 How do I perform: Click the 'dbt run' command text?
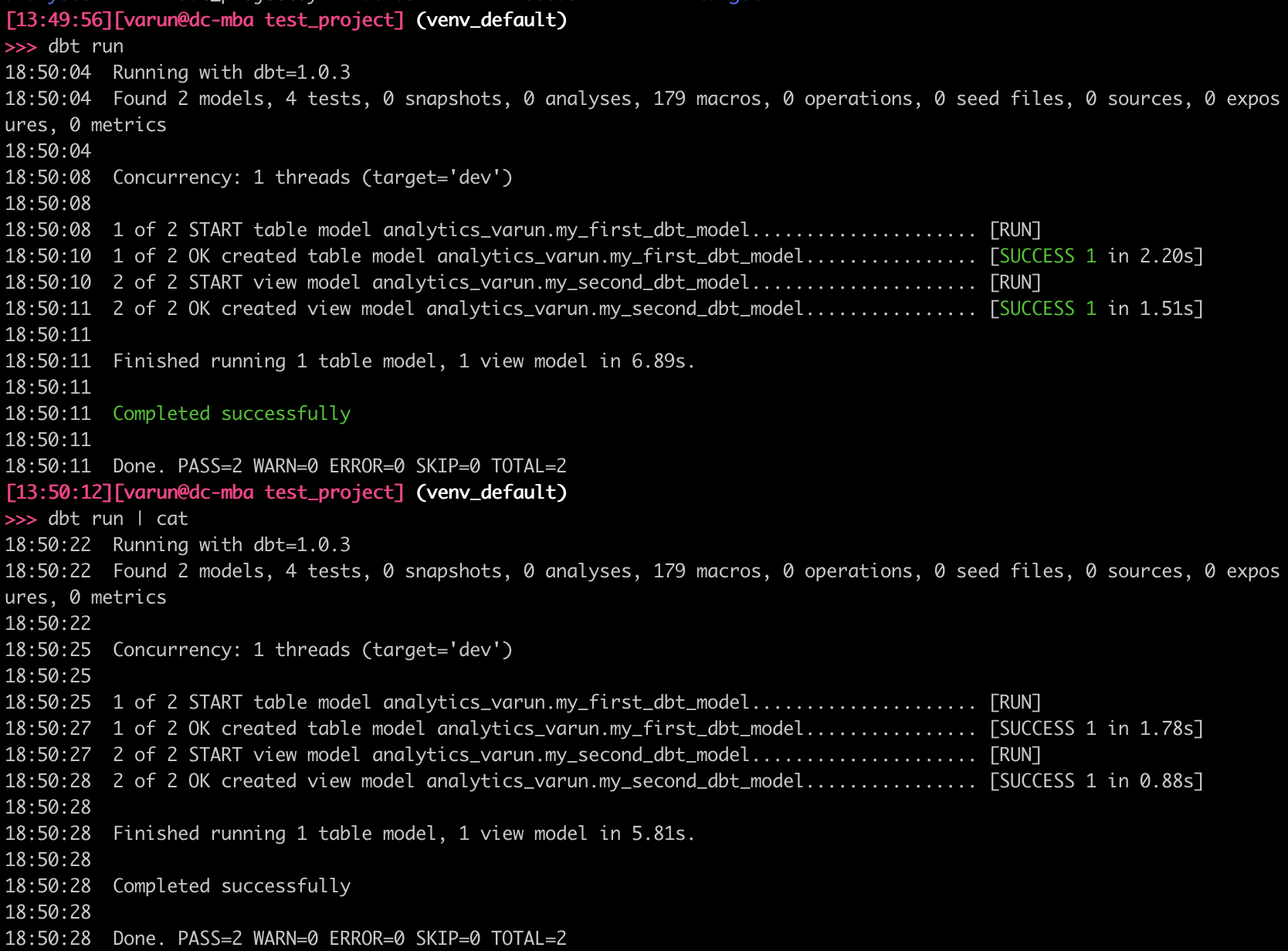85,46
